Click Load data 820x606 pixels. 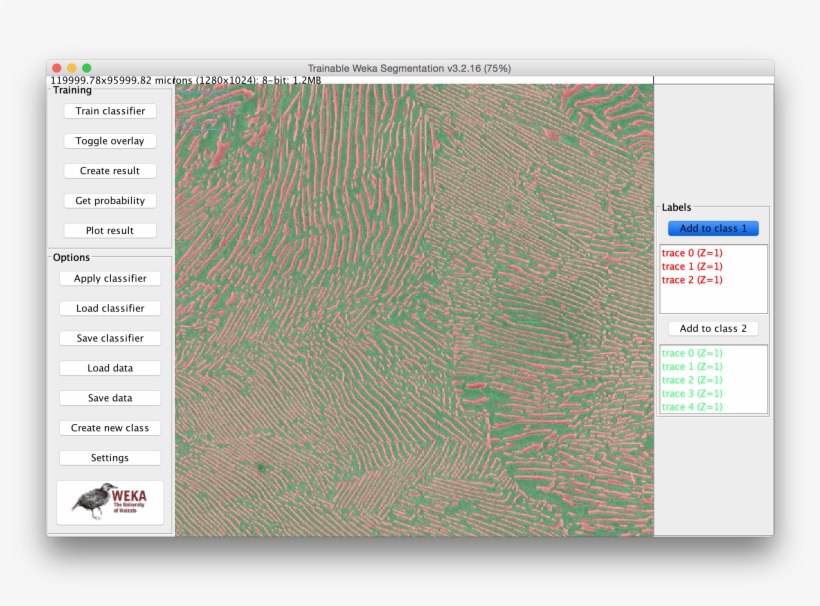pos(109,367)
